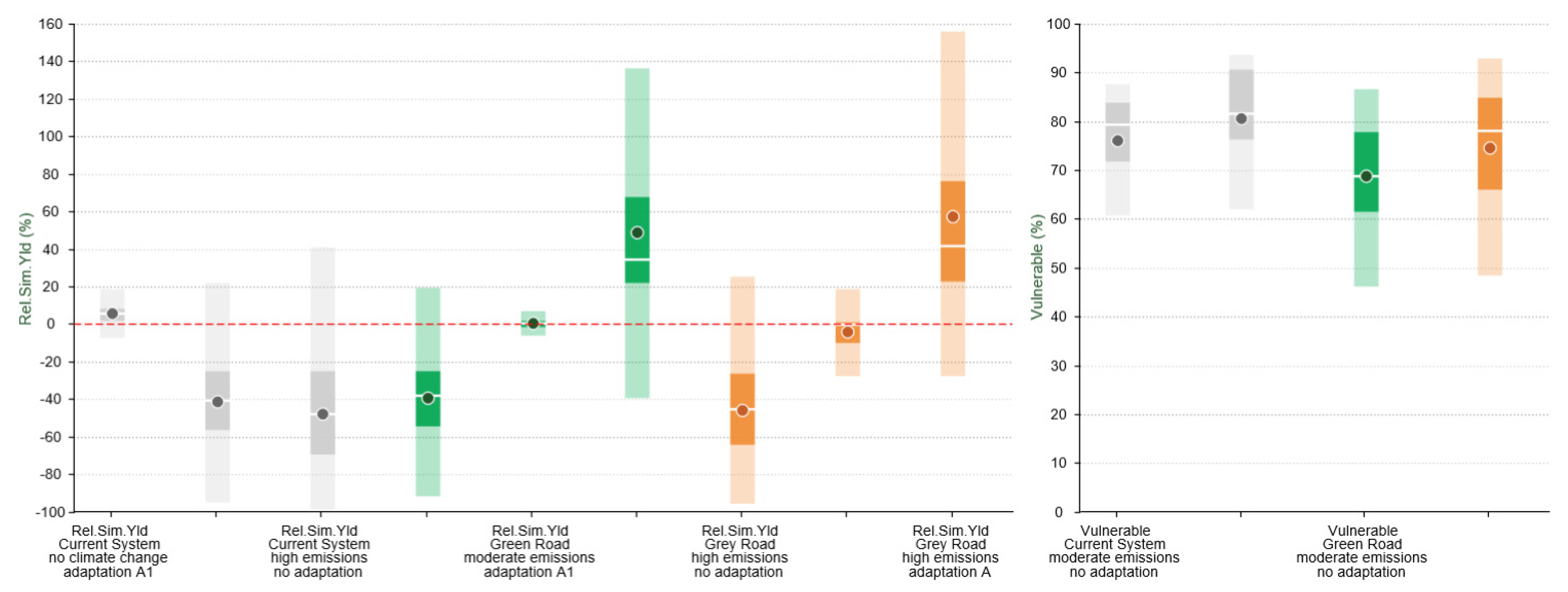Click the green mean dot in the Vulnerable chart
Screen dimensions: 1568x592
coord(1366,177)
